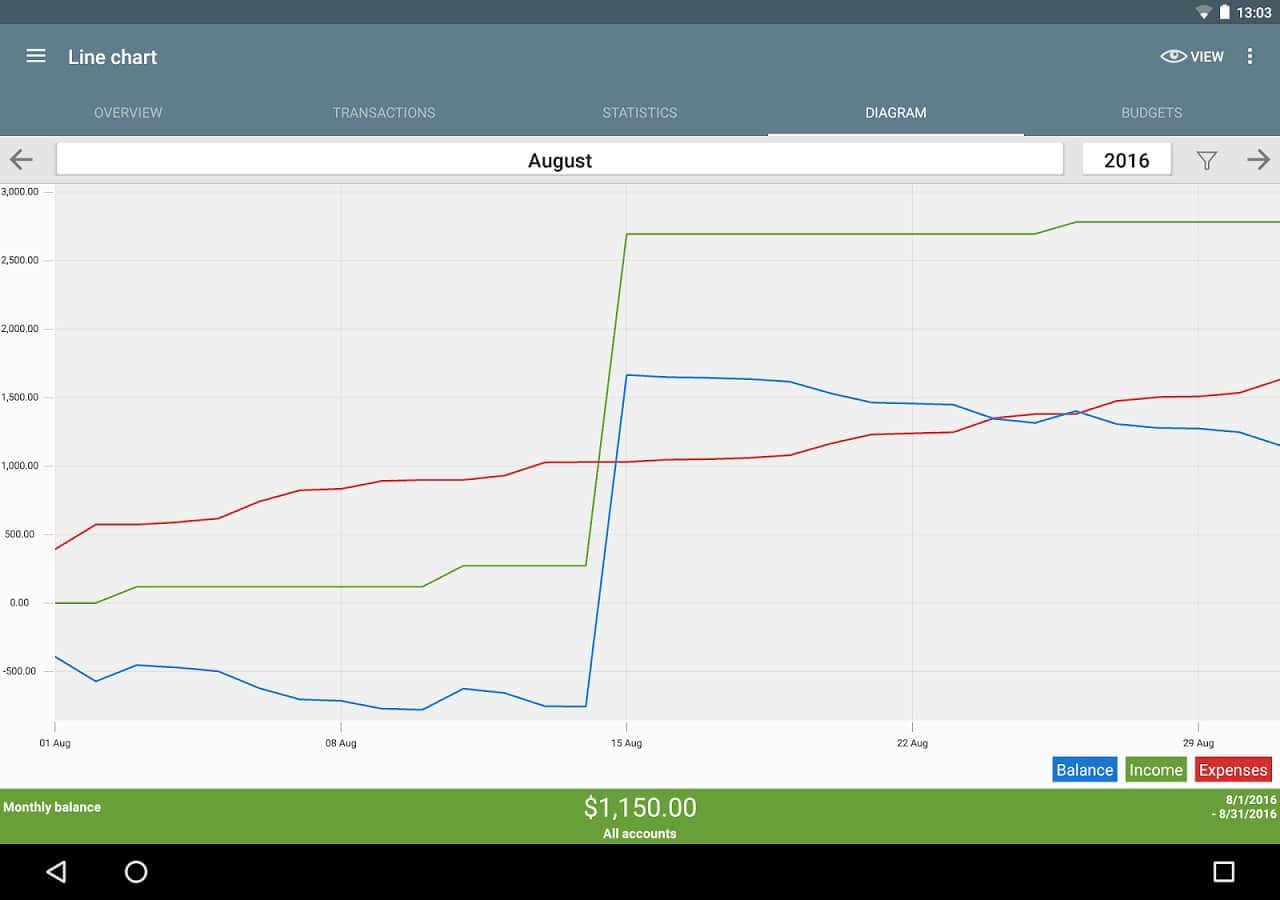The width and height of the screenshot is (1280, 900).
Task: Go to previous month with left arrow
Action: coord(21,159)
